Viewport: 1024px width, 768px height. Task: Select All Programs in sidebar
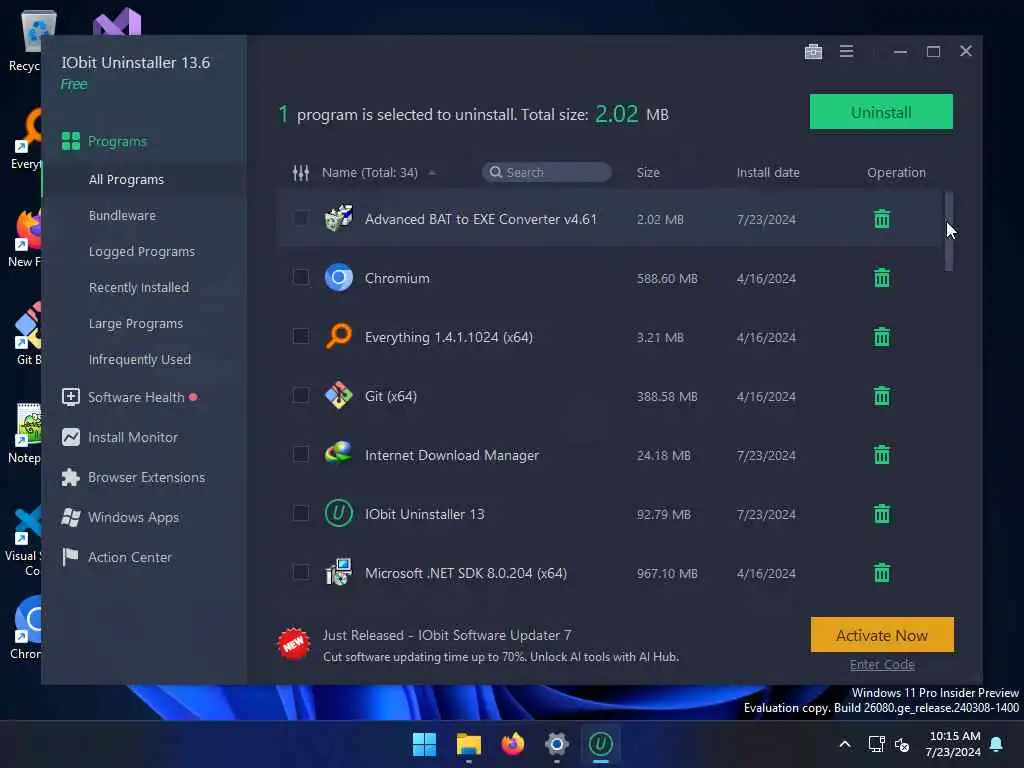[126, 179]
